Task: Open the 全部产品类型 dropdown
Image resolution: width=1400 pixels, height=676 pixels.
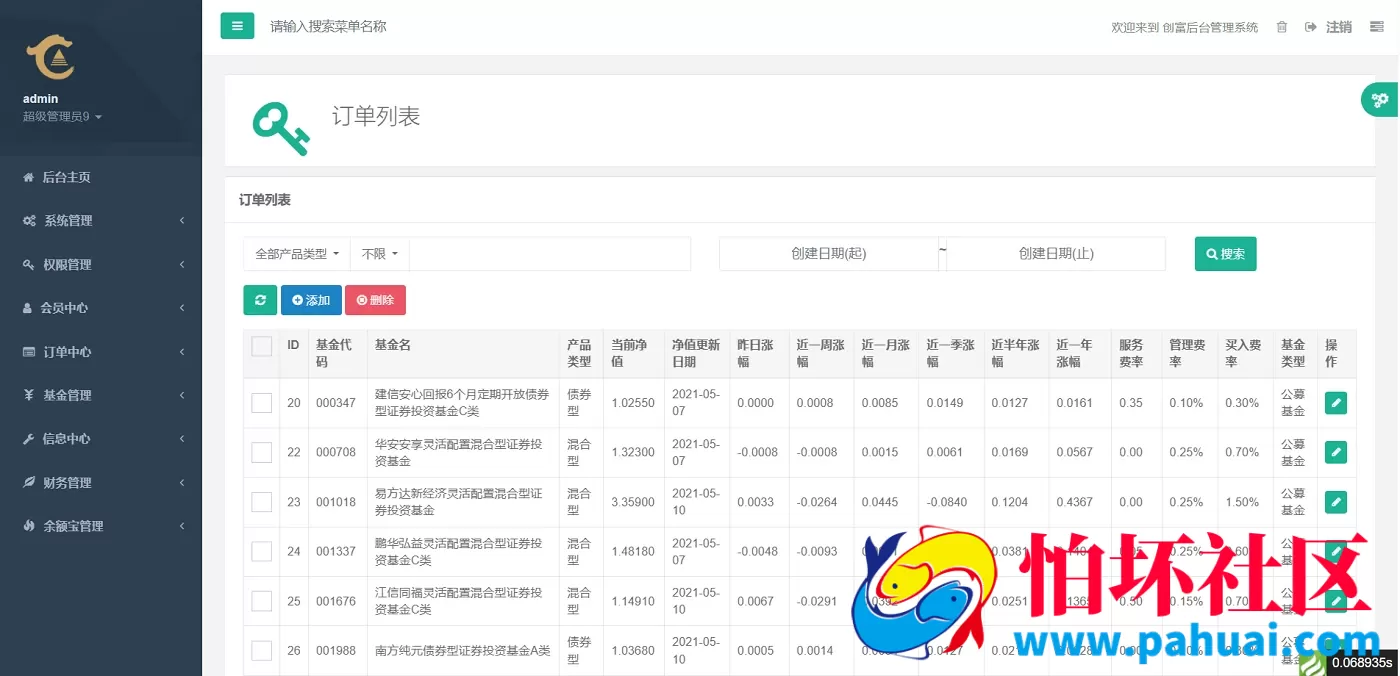Action: [297, 254]
